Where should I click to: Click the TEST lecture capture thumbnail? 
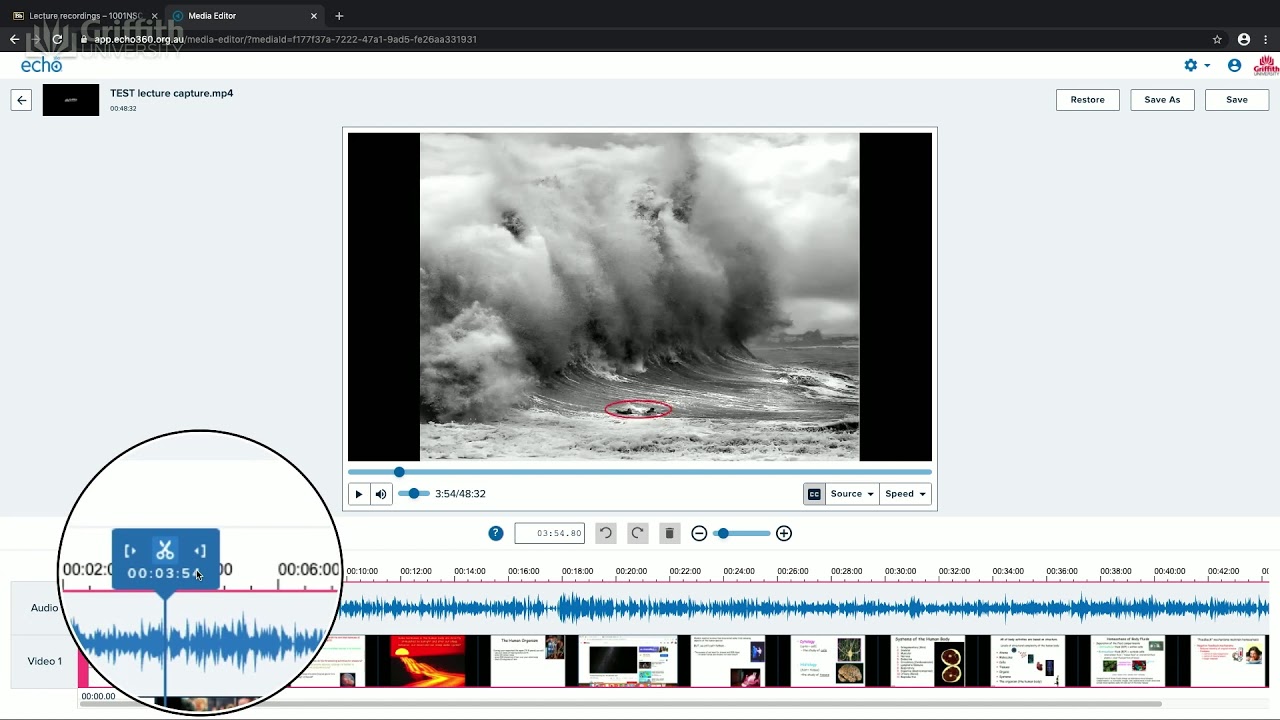[71, 100]
